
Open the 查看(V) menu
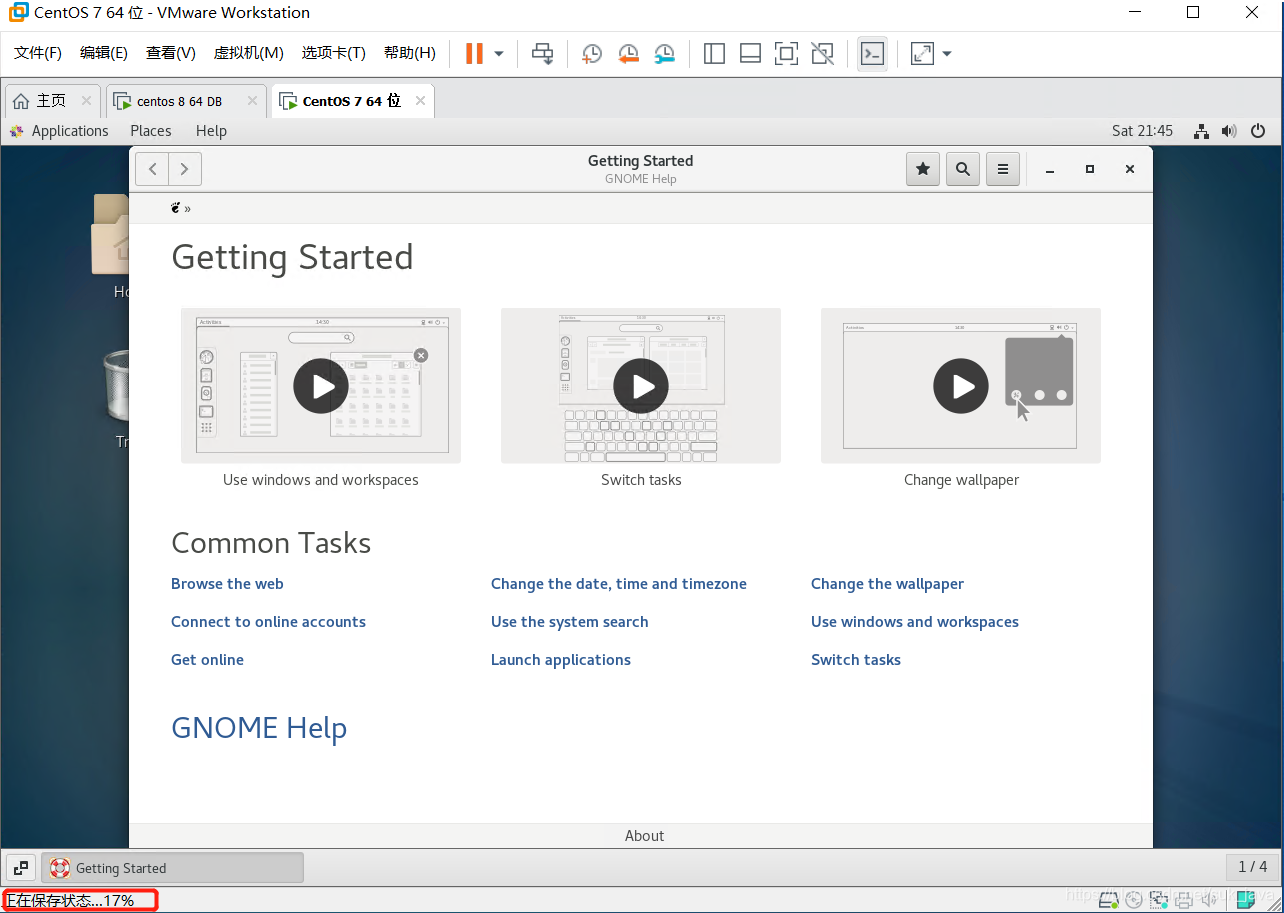[171, 53]
